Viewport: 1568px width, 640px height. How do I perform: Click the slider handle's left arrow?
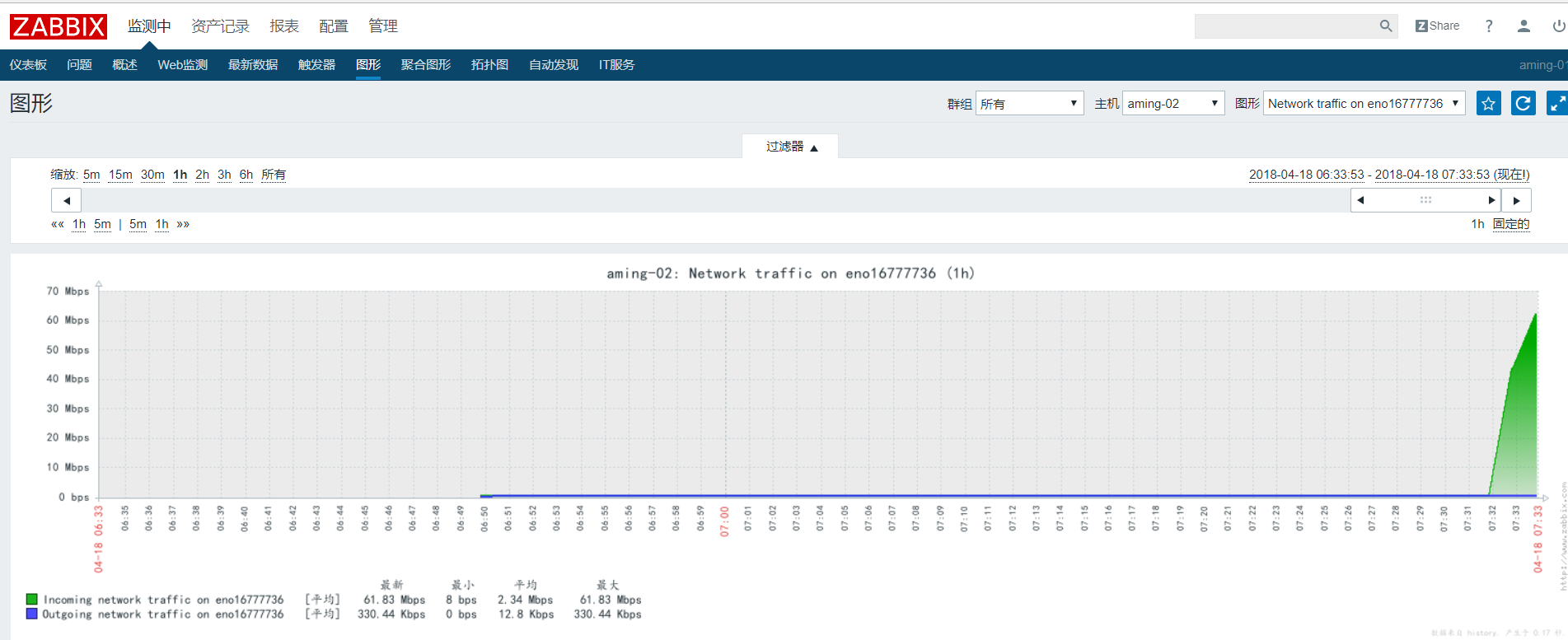click(1361, 200)
